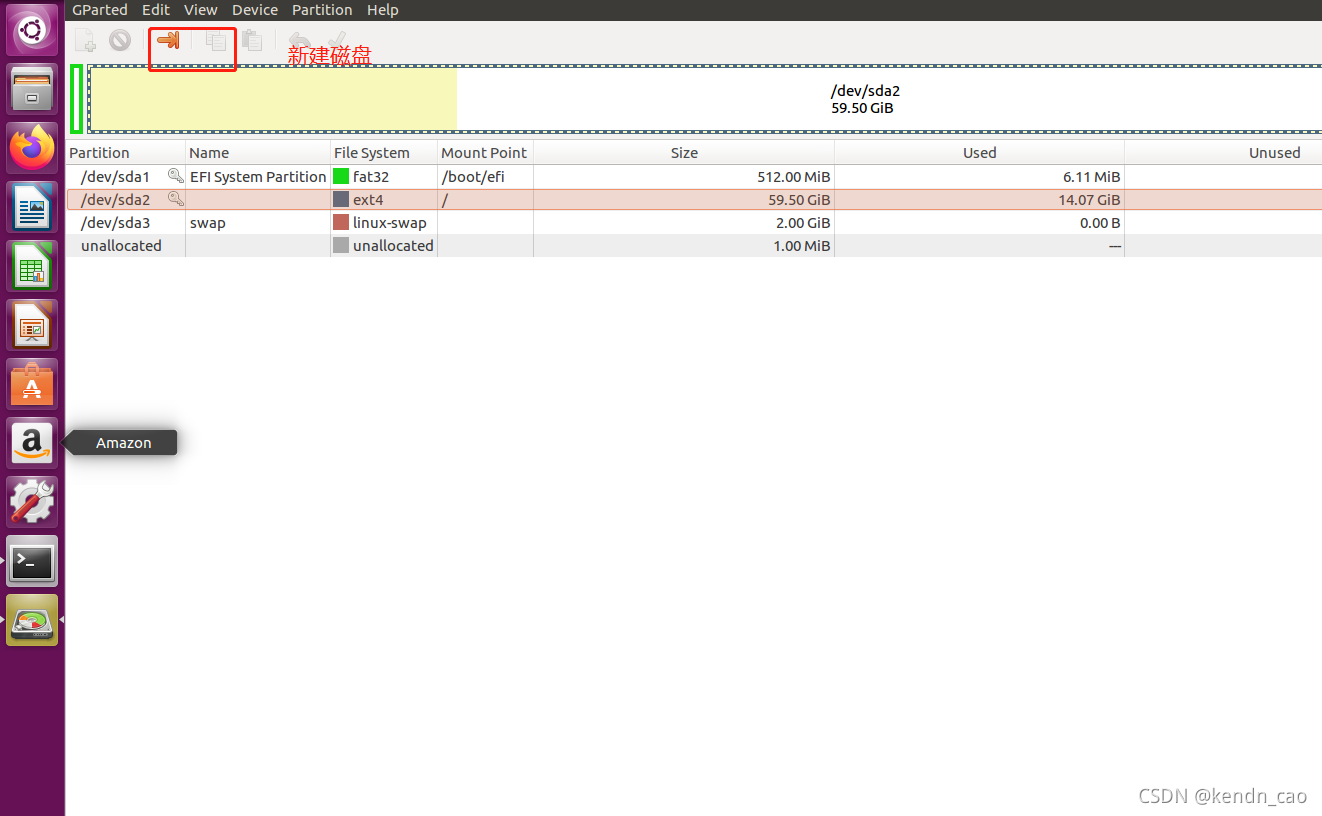Click the linux-swap red color swatch

pyautogui.click(x=341, y=222)
